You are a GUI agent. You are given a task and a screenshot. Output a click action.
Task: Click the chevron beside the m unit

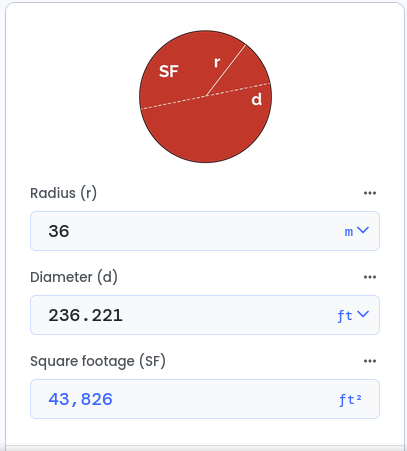(363, 230)
